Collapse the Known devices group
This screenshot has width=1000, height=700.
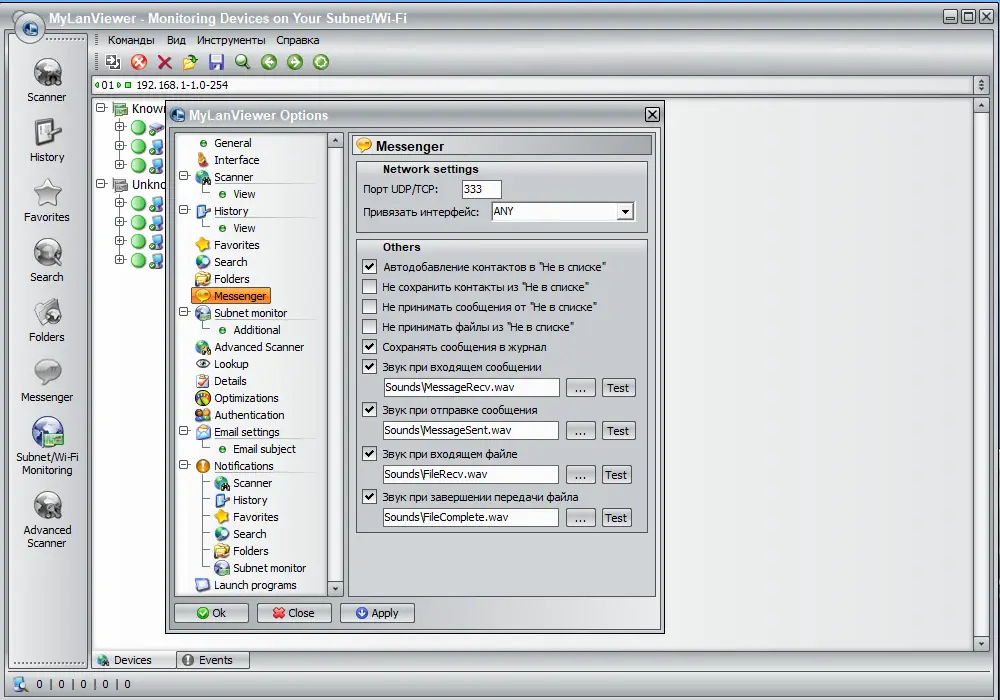pyautogui.click(x=101, y=108)
